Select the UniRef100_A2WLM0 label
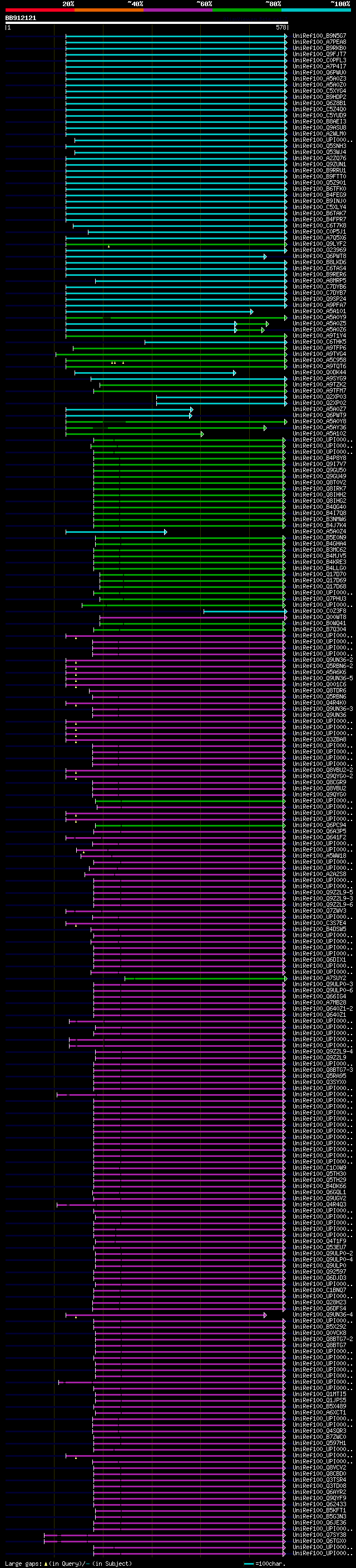 pyautogui.click(x=319, y=134)
